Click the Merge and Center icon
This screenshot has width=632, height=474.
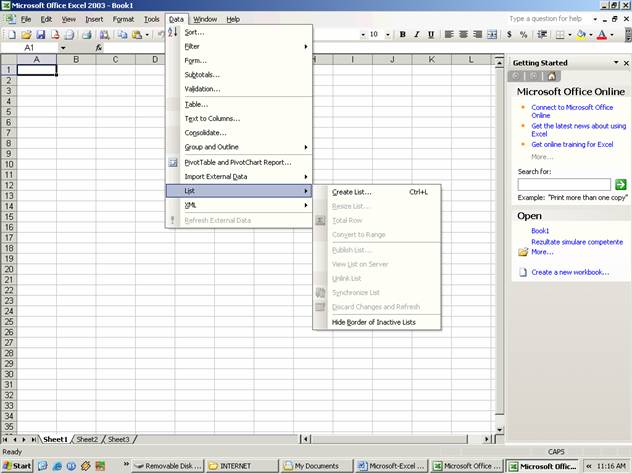pos(492,35)
